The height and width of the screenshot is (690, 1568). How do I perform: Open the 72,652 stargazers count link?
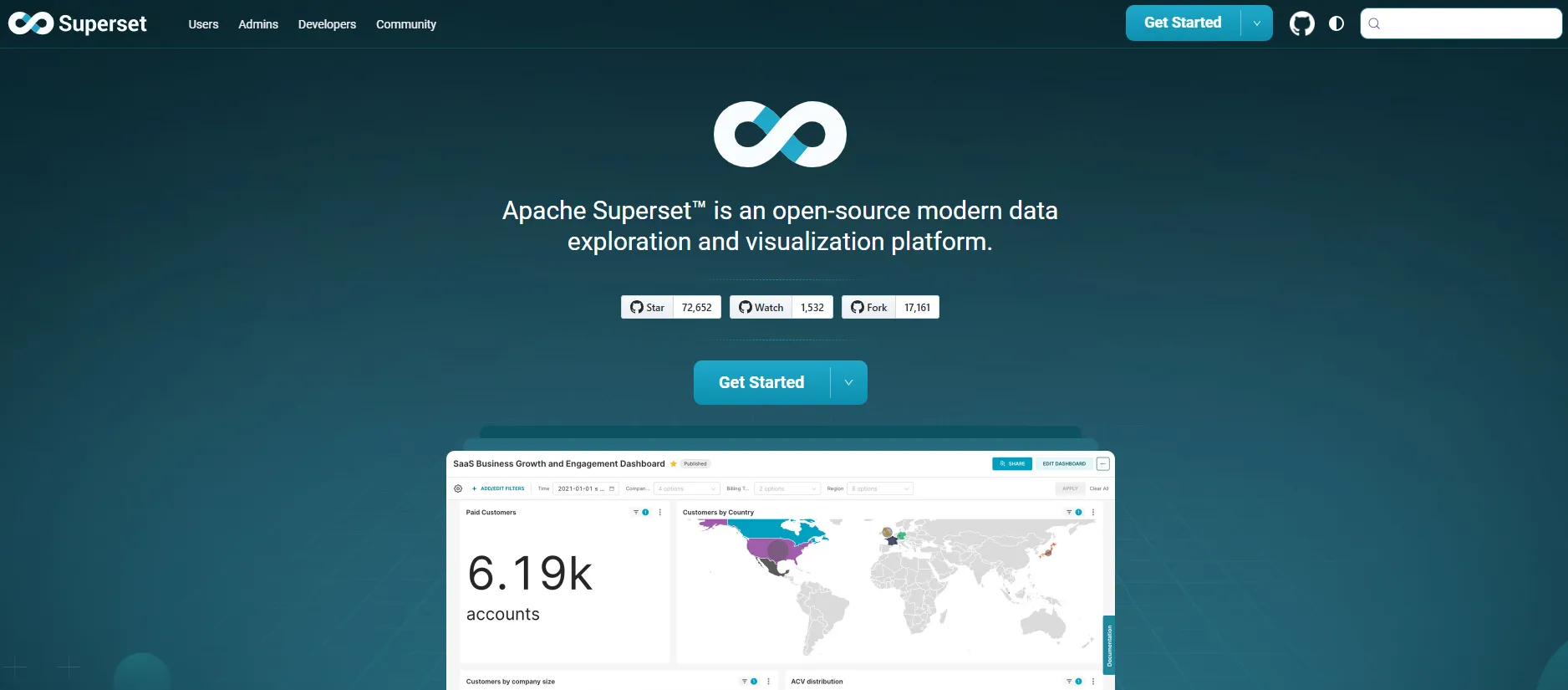tap(697, 307)
